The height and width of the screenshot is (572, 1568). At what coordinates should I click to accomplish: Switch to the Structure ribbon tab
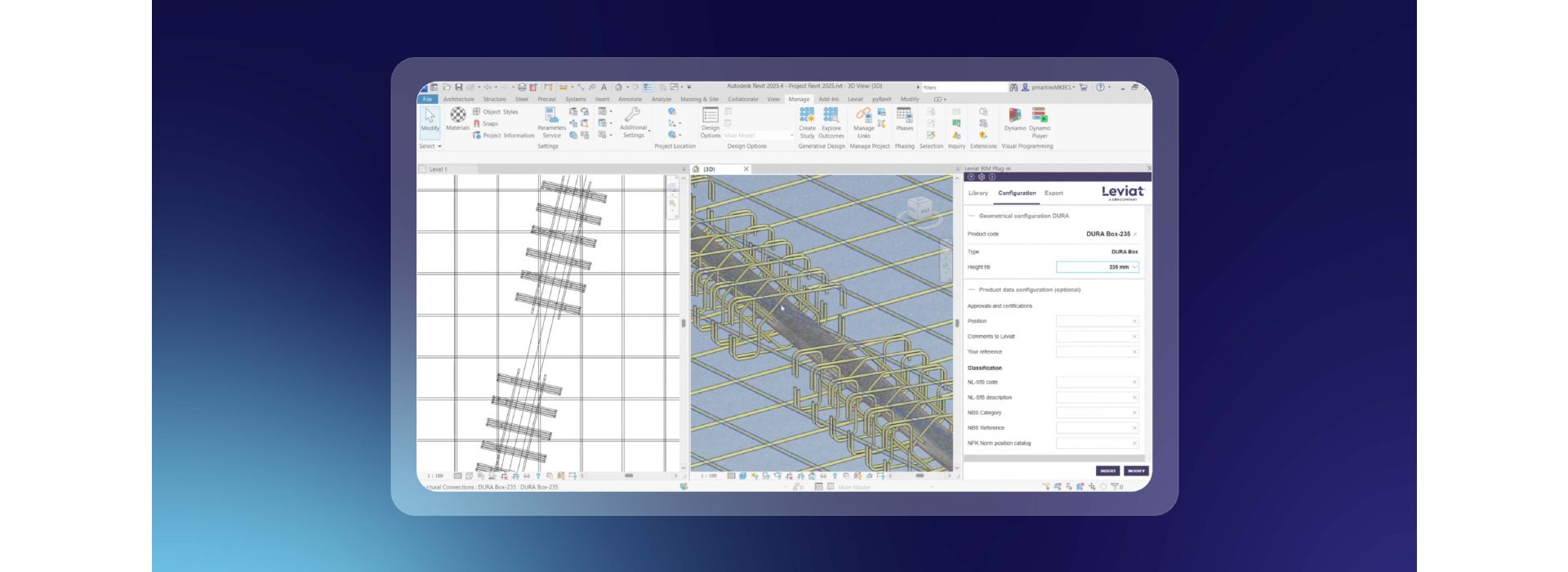click(x=494, y=99)
